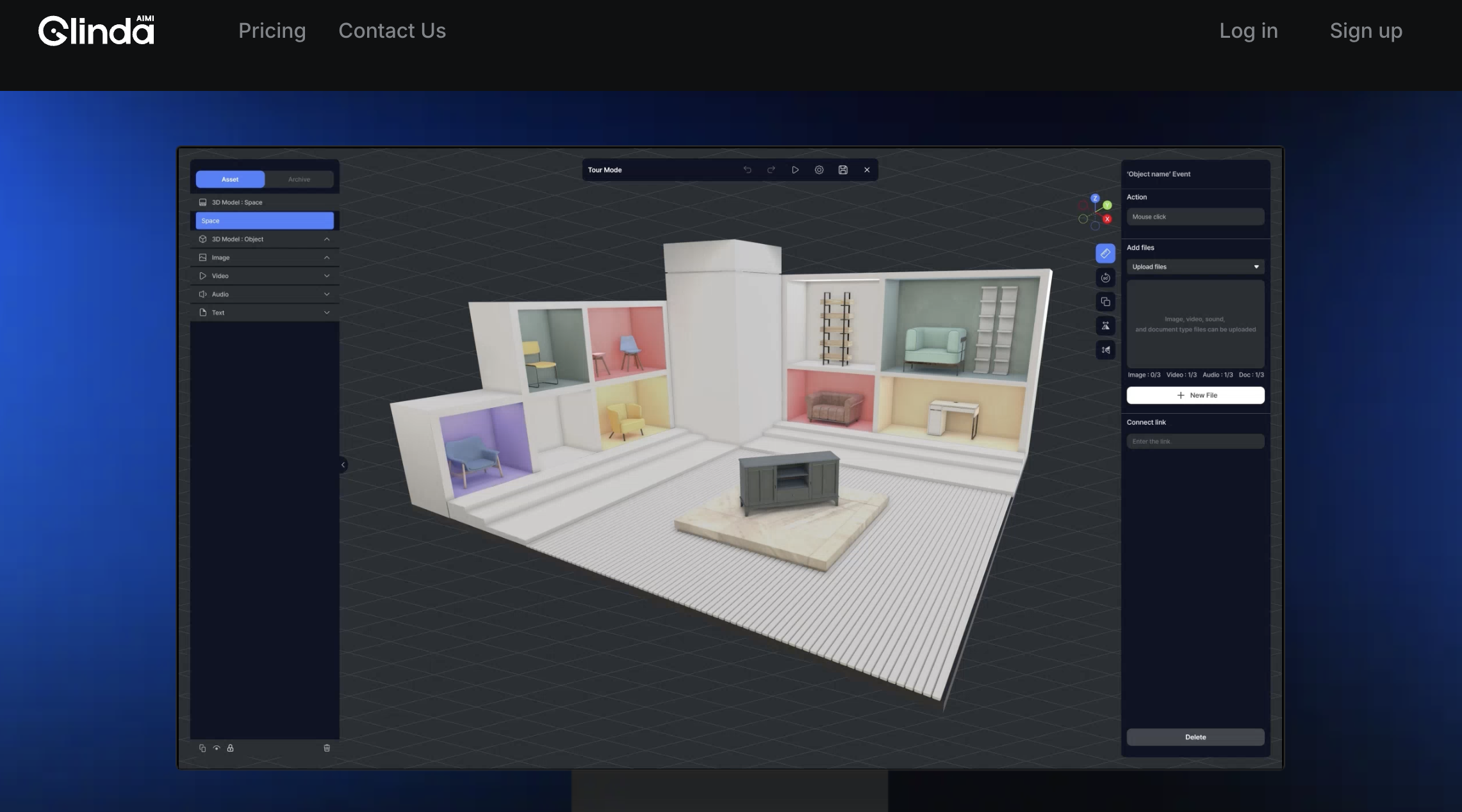
Task: Toggle the lock icon below asset list
Action: point(230,748)
